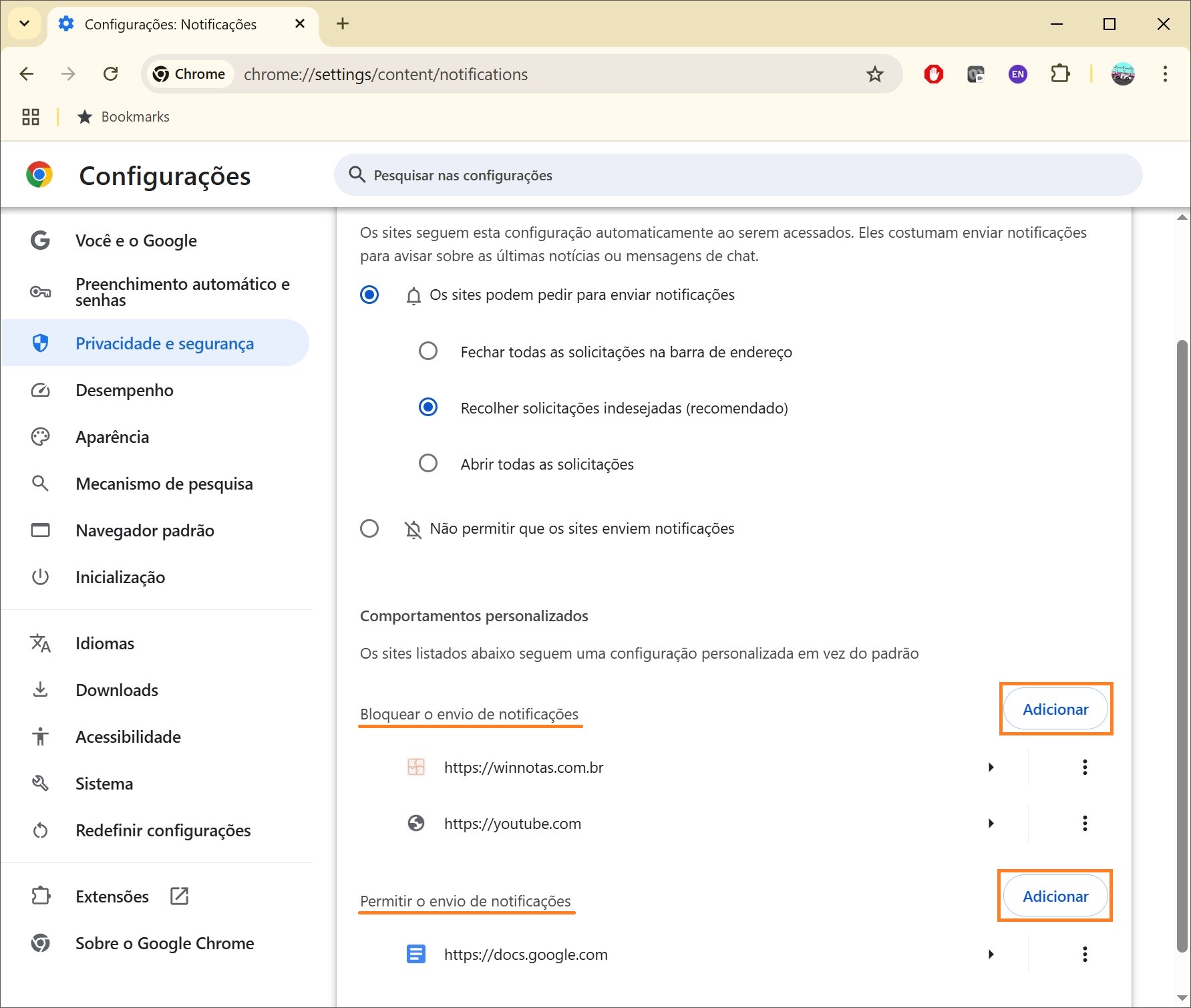1191x1008 pixels.
Task: Reload the settings page
Action: (111, 74)
